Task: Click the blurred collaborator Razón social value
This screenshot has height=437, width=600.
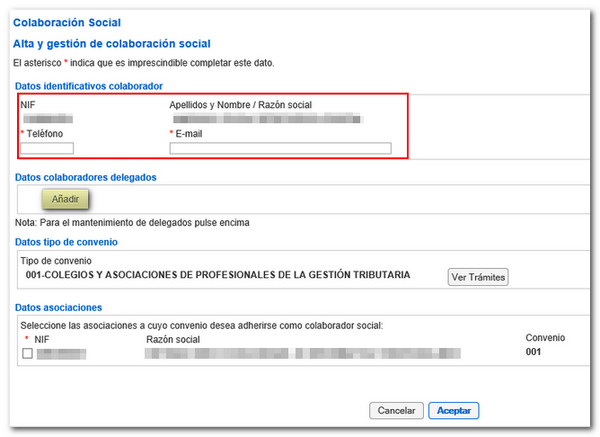Action: tap(265, 118)
